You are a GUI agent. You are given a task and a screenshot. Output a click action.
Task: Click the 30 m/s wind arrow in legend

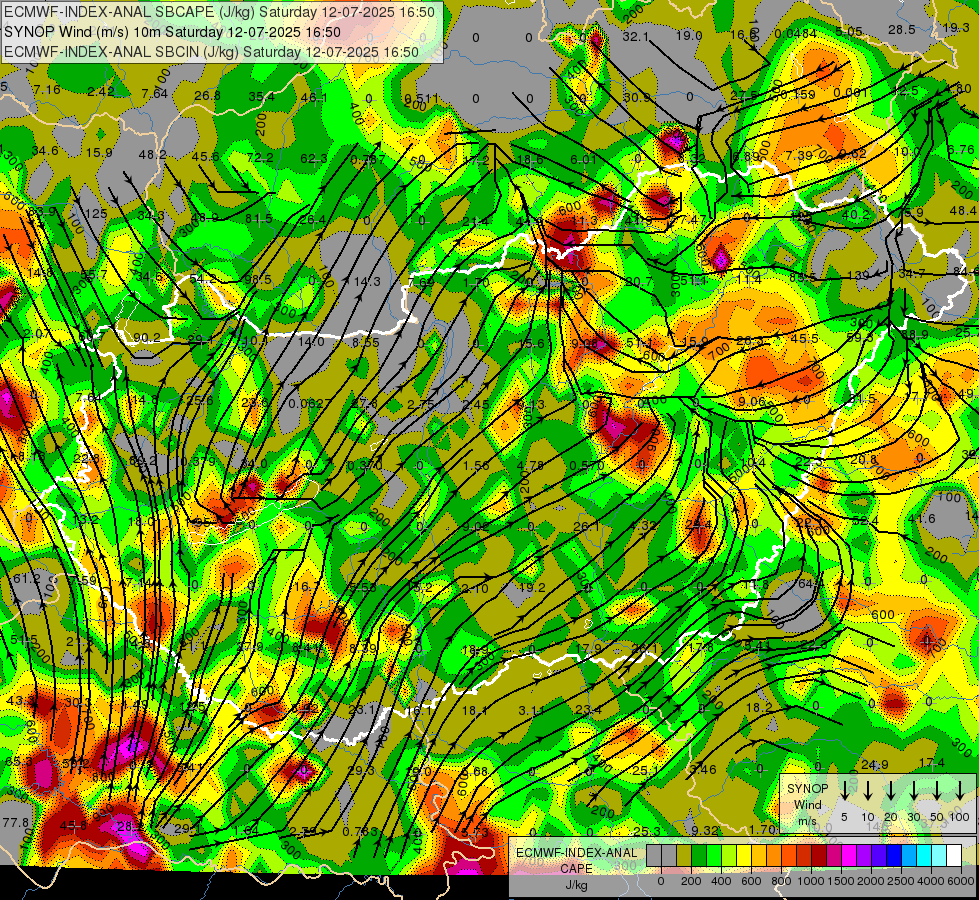(914, 791)
